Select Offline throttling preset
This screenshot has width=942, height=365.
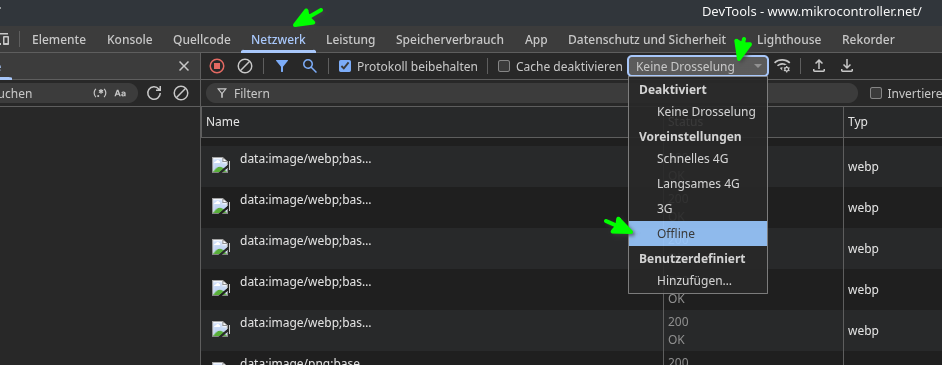698,234
